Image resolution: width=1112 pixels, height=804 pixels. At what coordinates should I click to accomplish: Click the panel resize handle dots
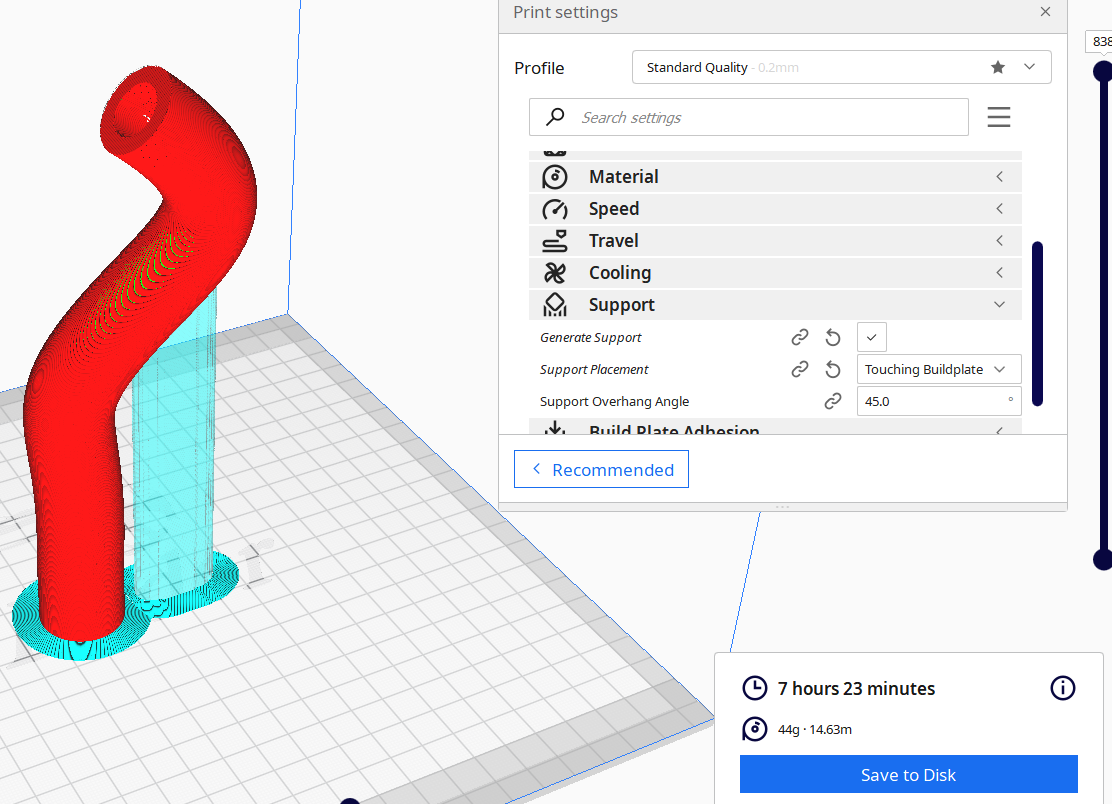(x=783, y=507)
